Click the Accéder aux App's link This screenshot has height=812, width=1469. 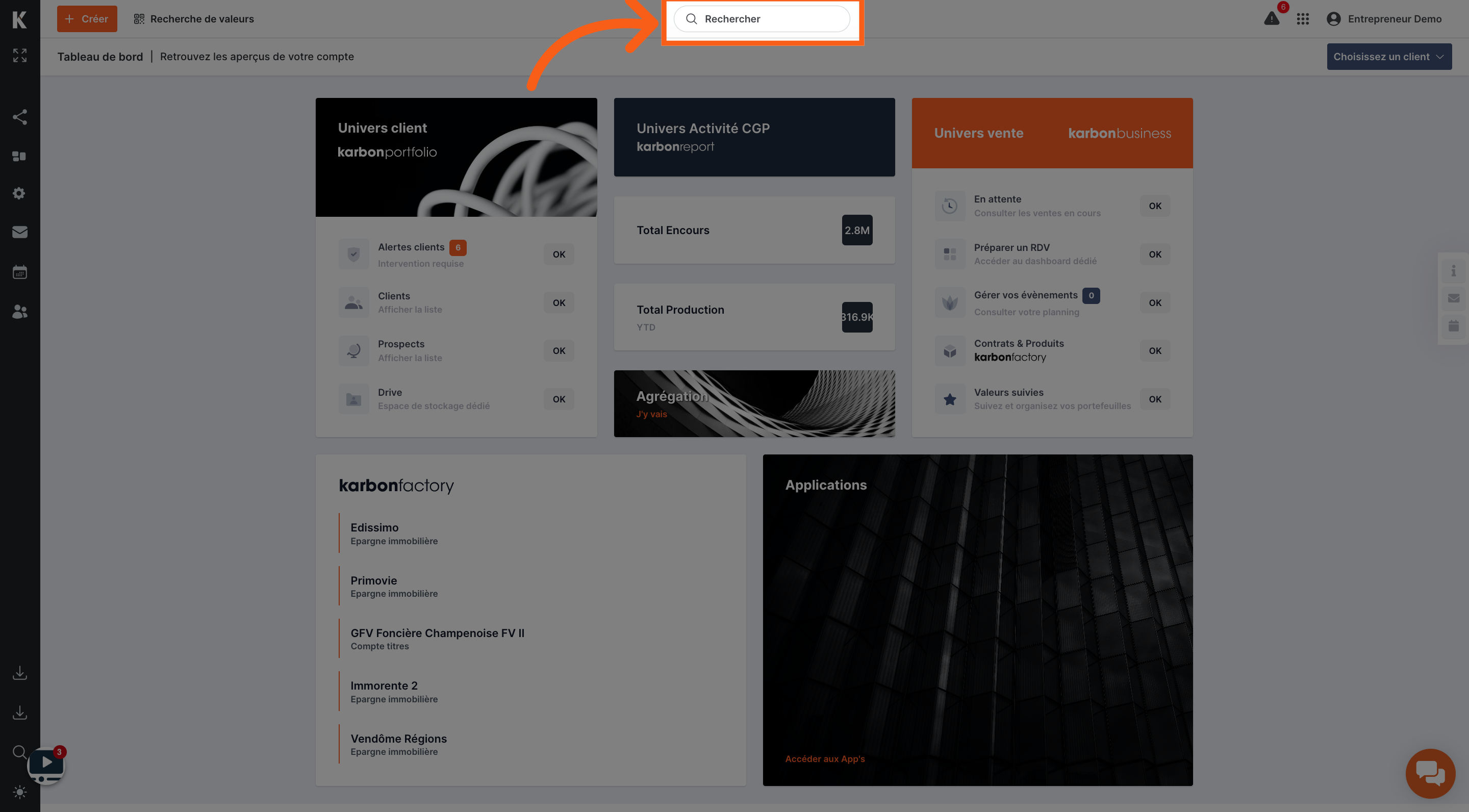(825, 758)
